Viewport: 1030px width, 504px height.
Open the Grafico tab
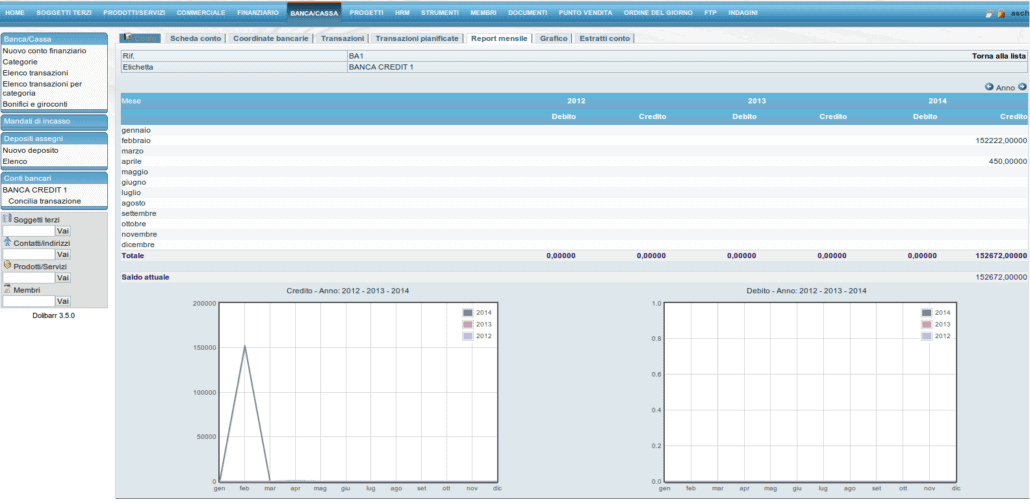point(553,38)
